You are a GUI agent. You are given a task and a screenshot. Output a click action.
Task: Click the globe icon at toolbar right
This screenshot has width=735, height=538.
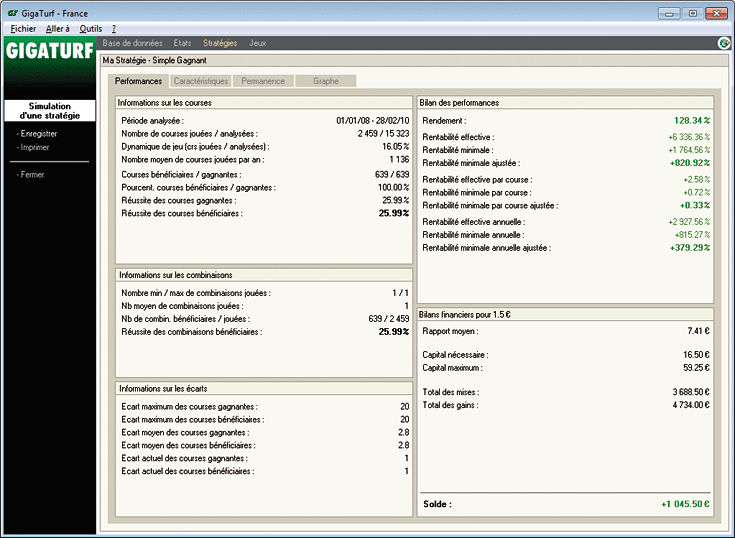pos(724,43)
